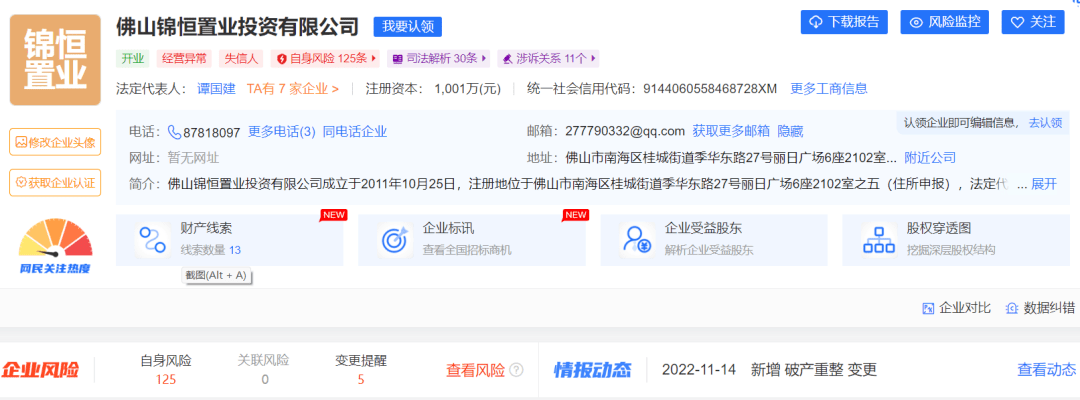Hide the email via 隐藏 link
Screen dimensions: 1080x400
coord(790,131)
